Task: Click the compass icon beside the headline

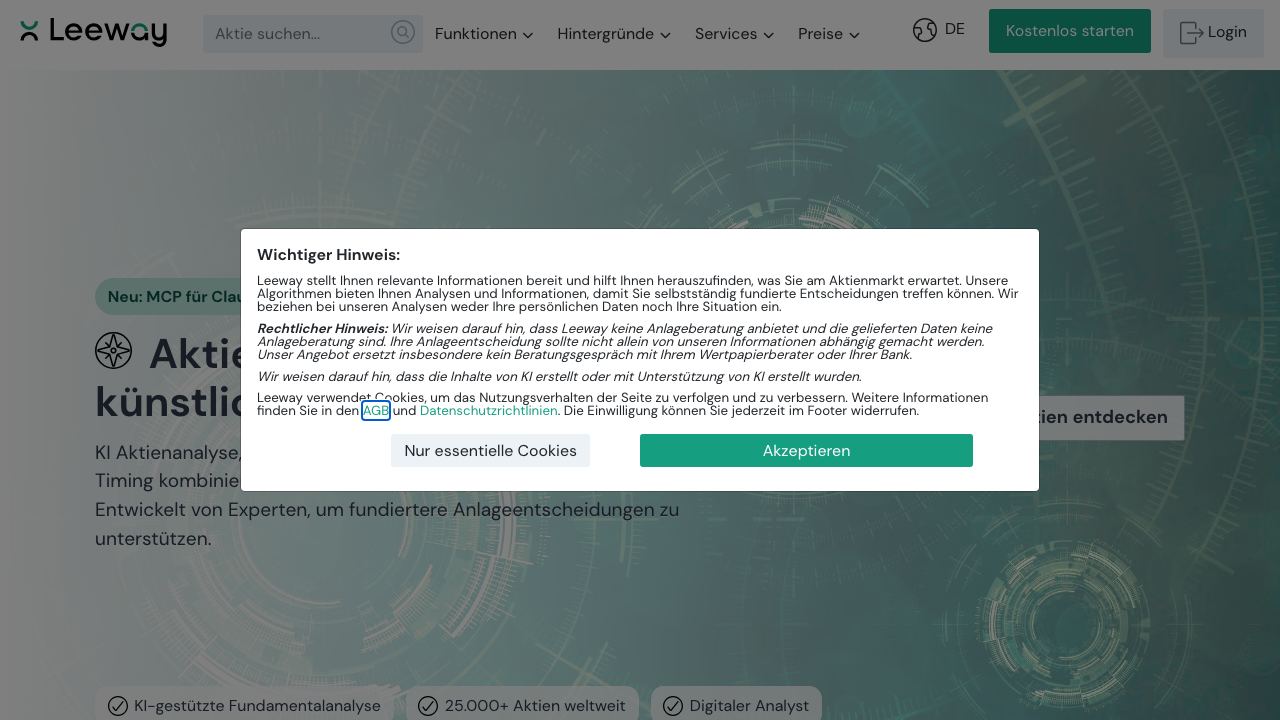Action: tap(114, 351)
